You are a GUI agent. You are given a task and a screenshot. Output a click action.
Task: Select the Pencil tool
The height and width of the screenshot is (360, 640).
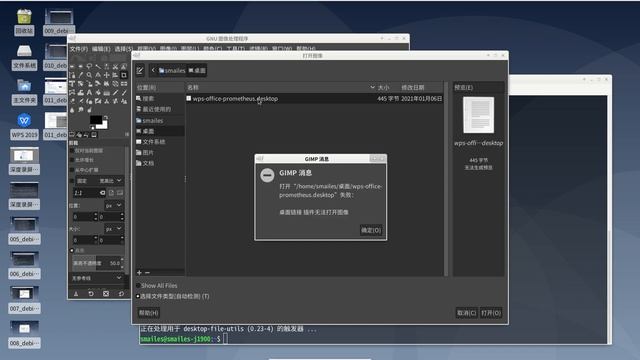tap(115, 92)
